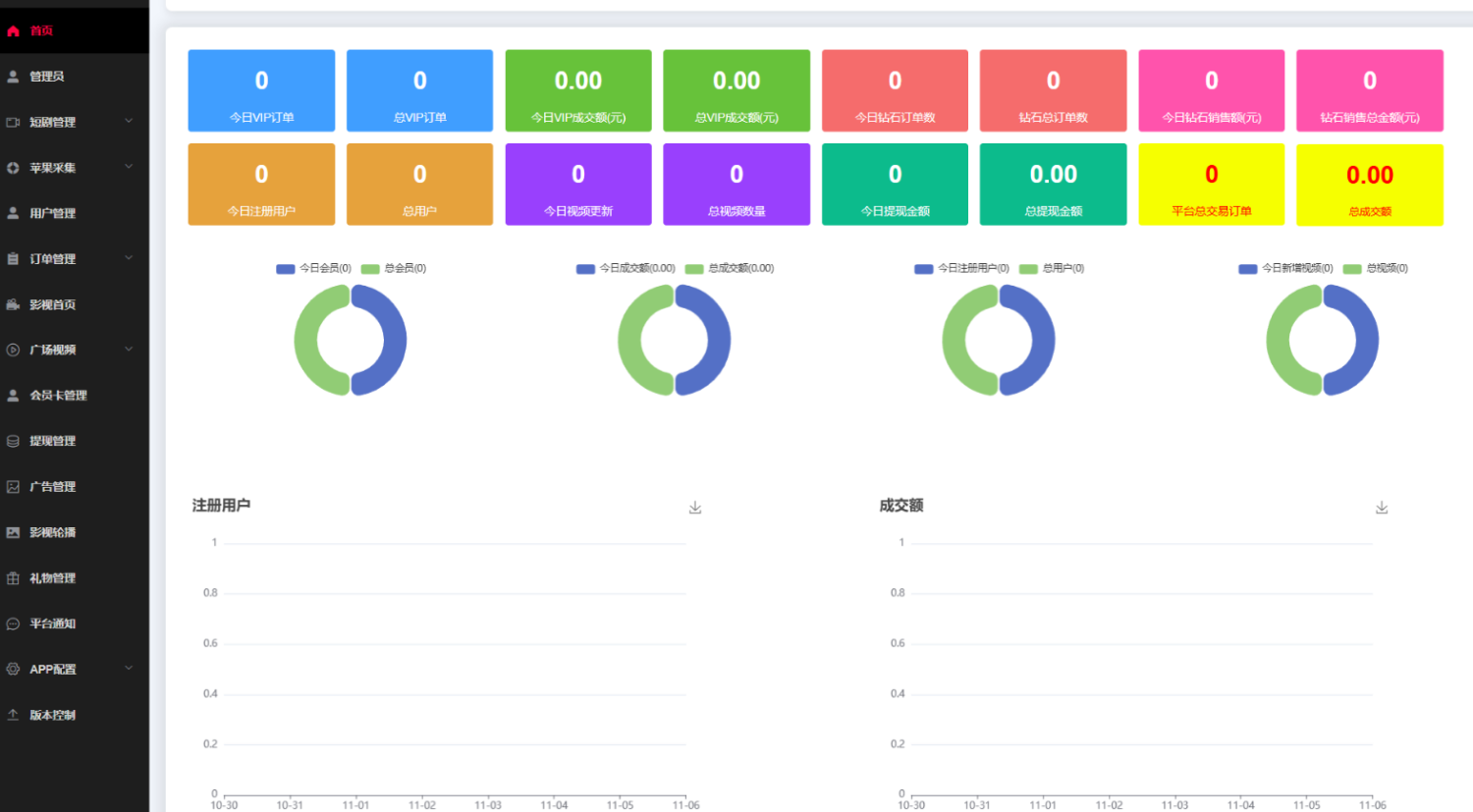Click the 提现管理 database icon

coord(13,441)
